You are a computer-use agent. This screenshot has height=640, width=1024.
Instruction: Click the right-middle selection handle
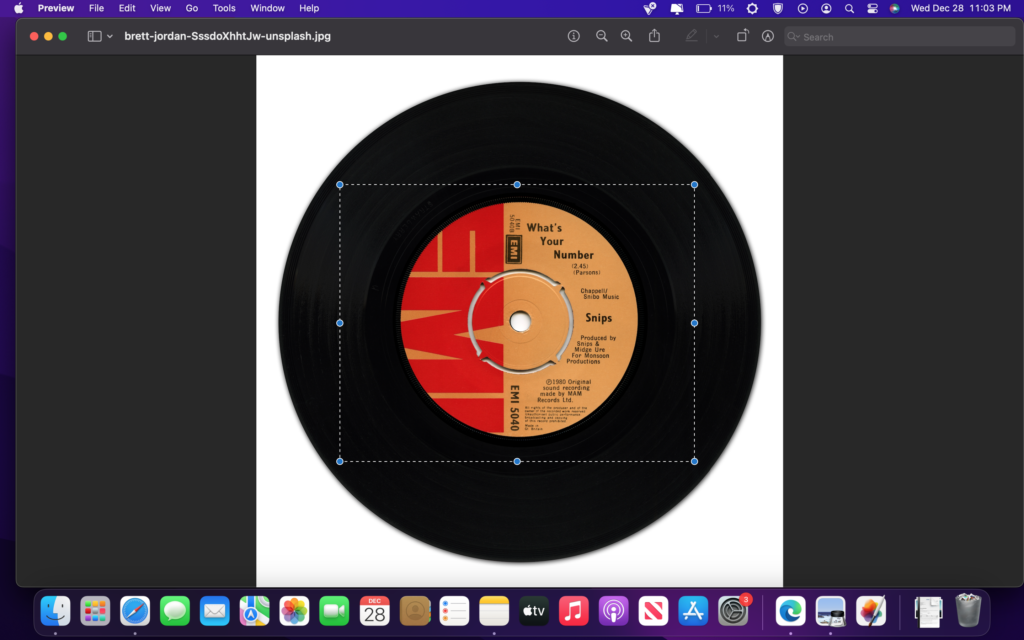pyautogui.click(x=694, y=323)
